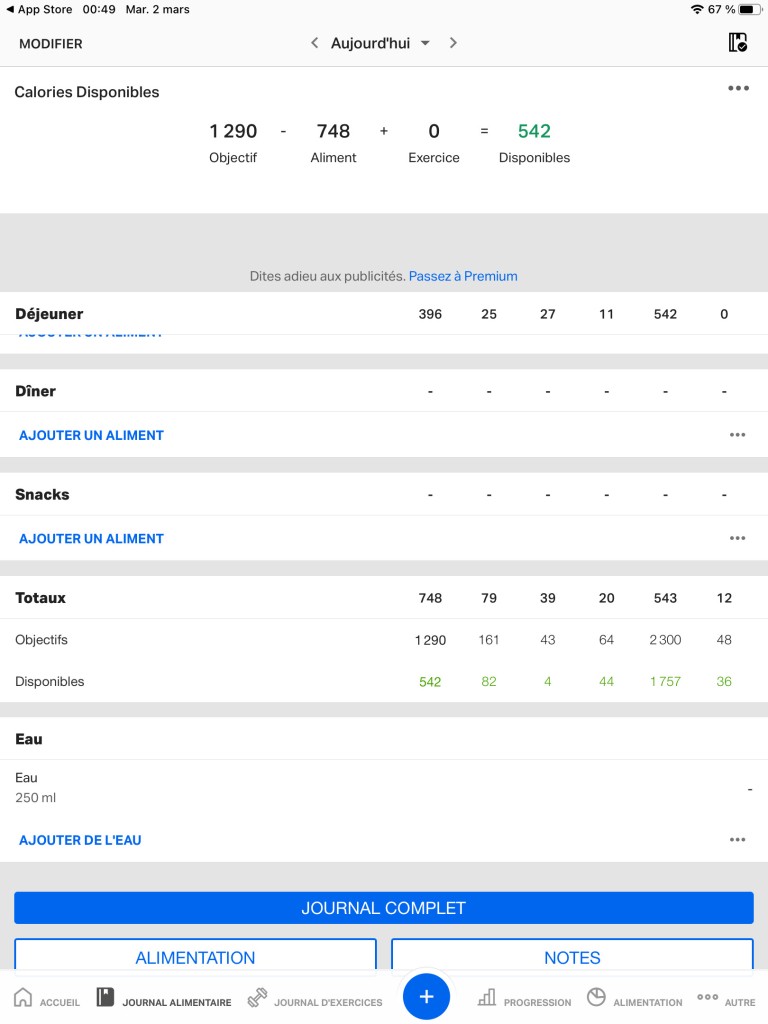The width and height of the screenshot is (768, 1024).
Task: Click the Journal complet button
Action: [x=384, y=908]
